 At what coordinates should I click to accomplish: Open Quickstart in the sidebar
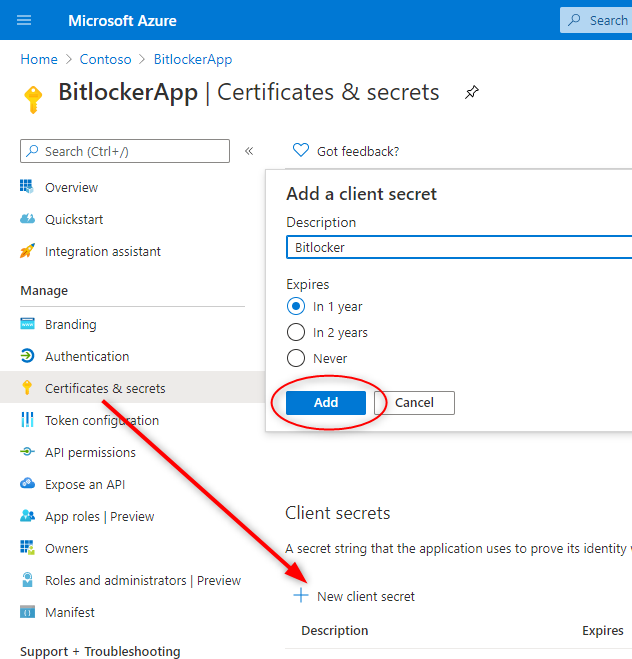[x=74, y=219]
